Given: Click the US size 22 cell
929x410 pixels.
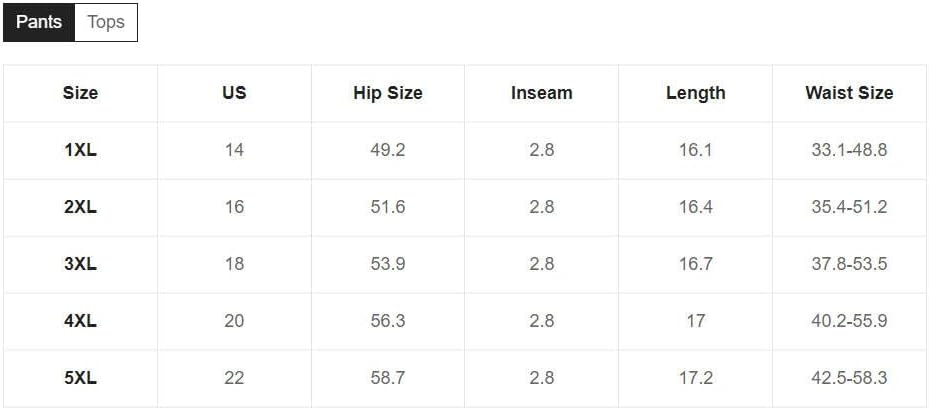Looking at the screenshot, I should pyautogui.click(x=234, y=378).
